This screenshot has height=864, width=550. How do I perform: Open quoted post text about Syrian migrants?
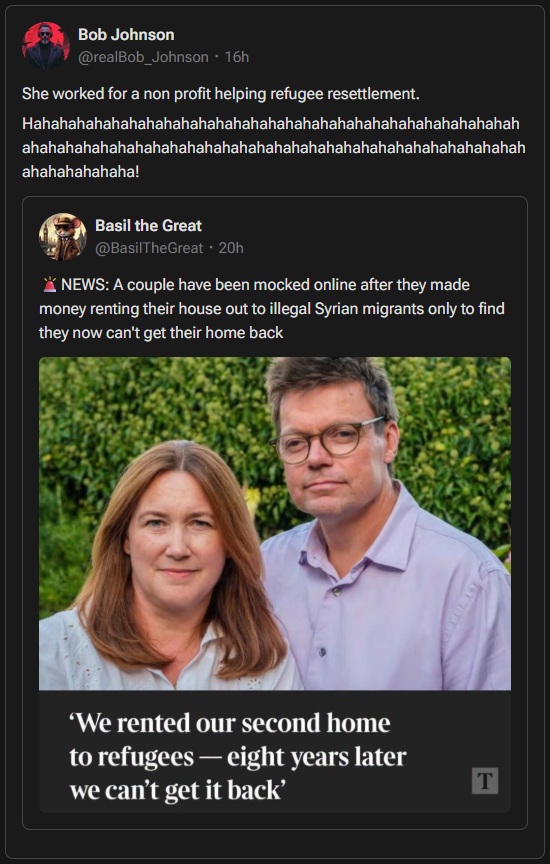pyautogui.click(x=272, y=309)
